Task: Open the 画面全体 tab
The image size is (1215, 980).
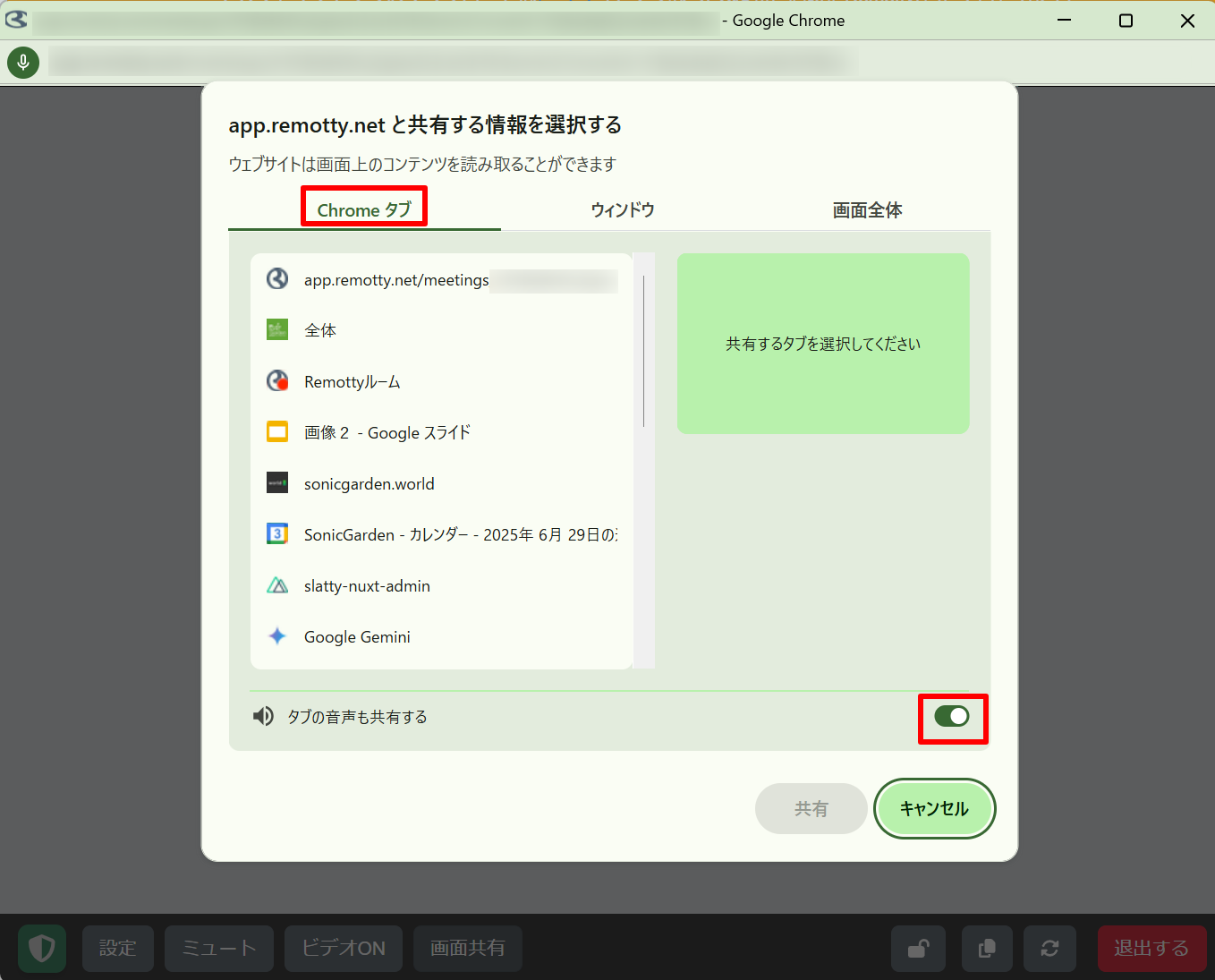Action: [867, 209]
